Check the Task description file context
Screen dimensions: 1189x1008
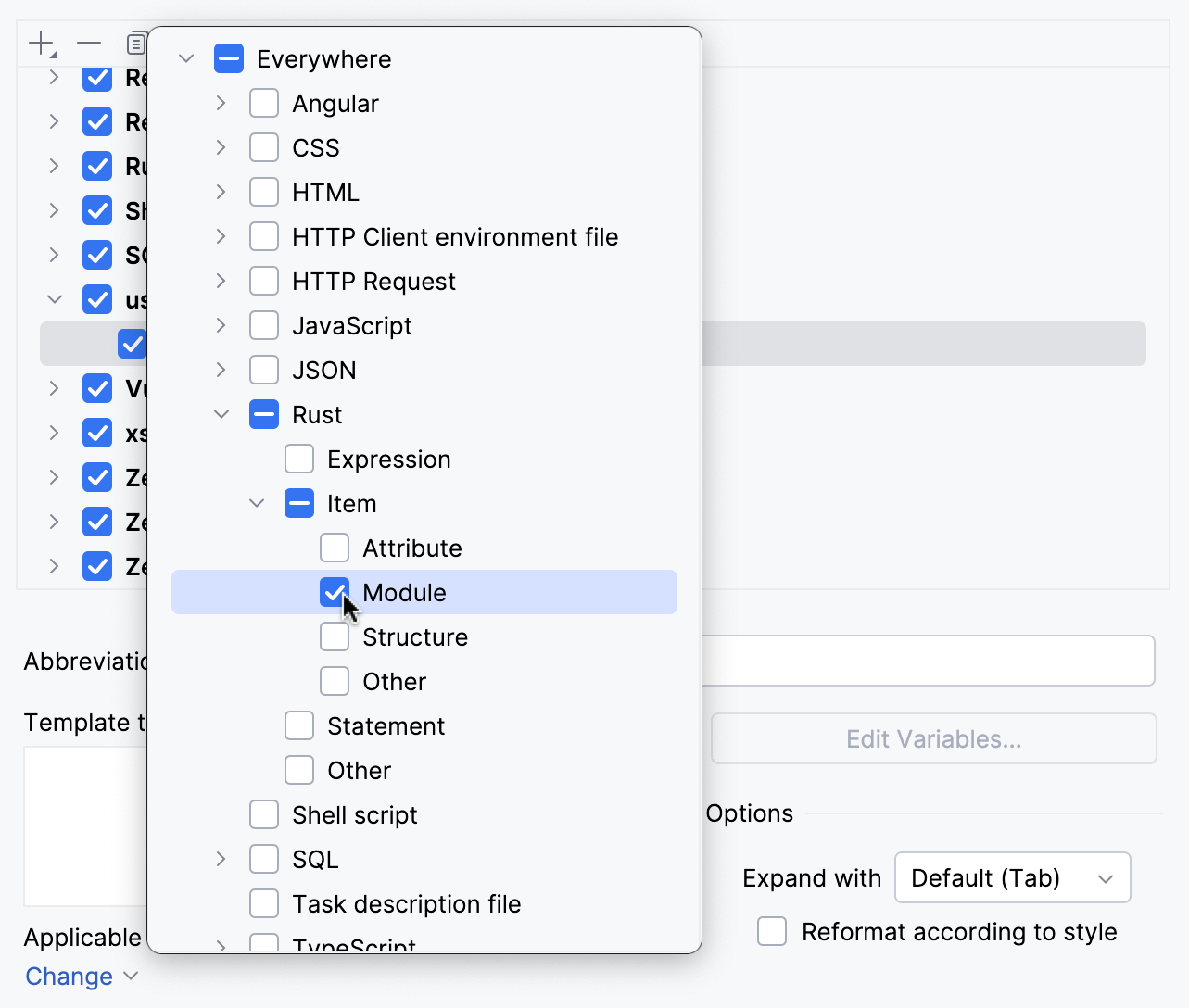tap(264, 903)
